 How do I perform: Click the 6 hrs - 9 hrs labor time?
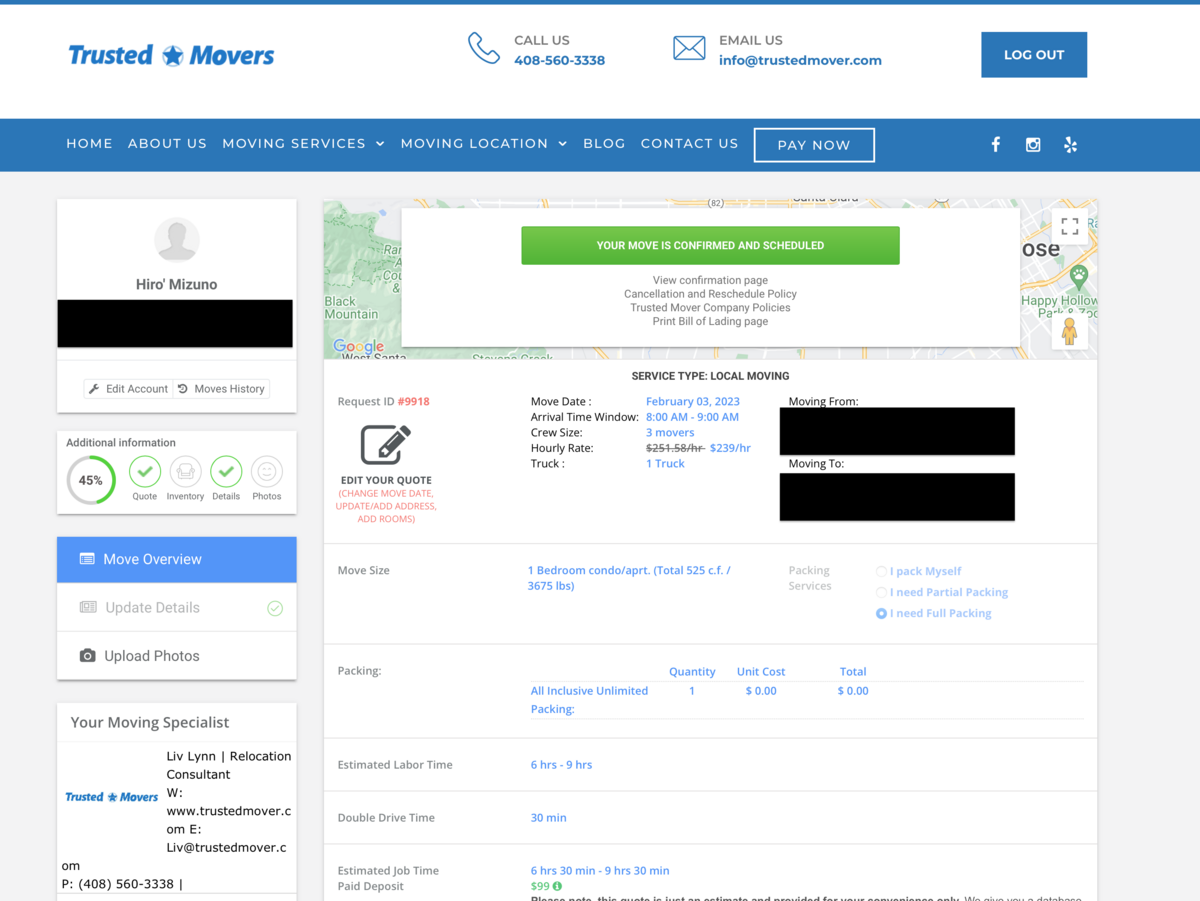click(561, 765)
